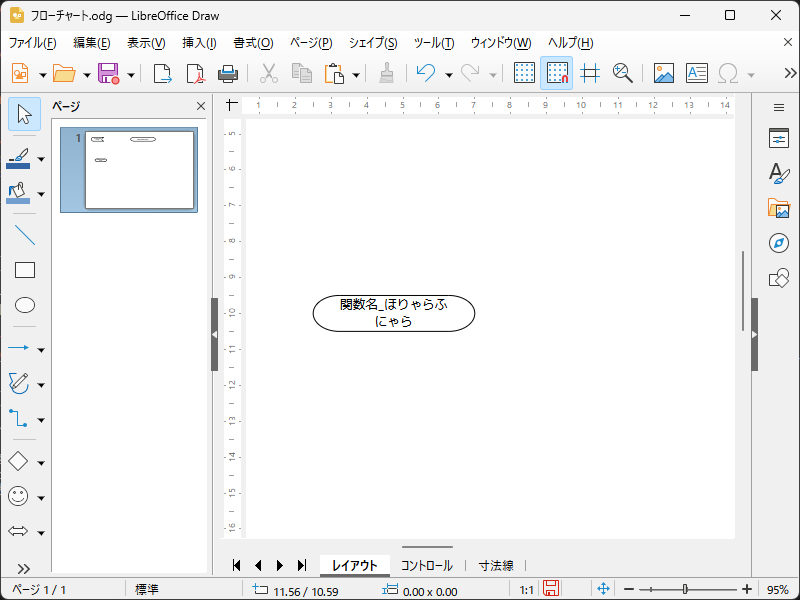The height and width of the screenshot is (600, 800).
Task: Expand hidden drawing toolbar items
Action: [x=23, y=568]
